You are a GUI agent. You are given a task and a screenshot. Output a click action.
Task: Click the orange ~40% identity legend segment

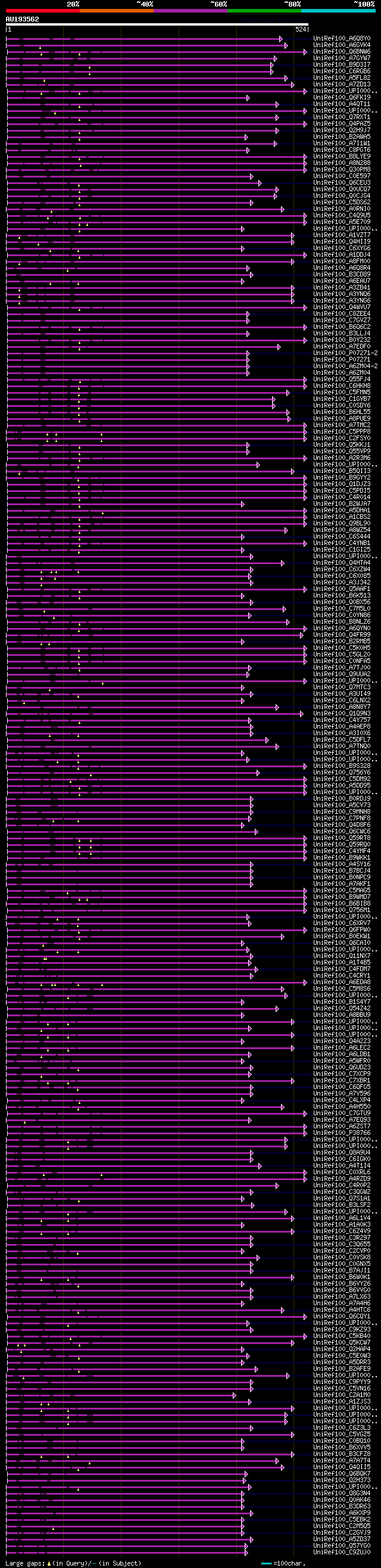116,11
